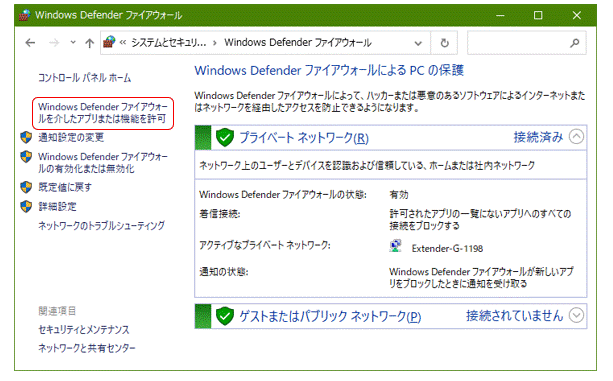Click shield icon next to 詳細設定
Image resolution: width=613 pixels, height=381 pixels.
pyautogui.click(x=26, y=206)
